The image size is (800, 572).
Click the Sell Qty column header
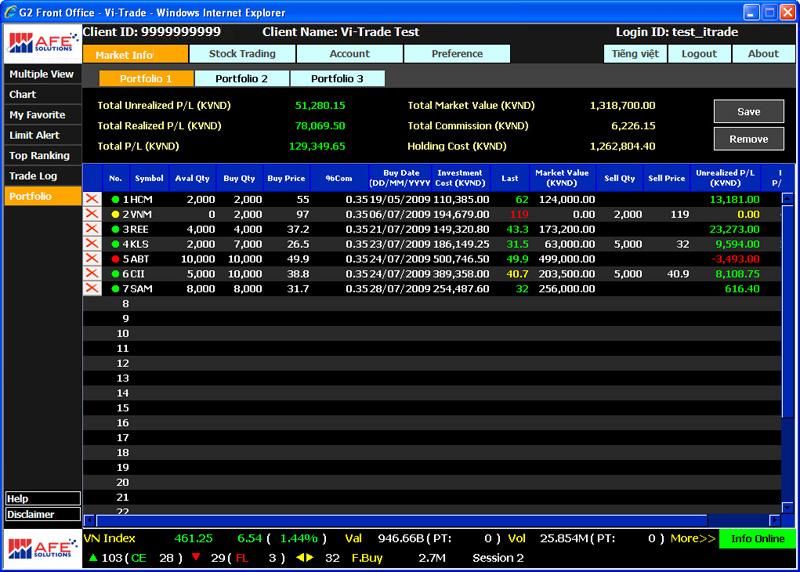tap(619, 178)
